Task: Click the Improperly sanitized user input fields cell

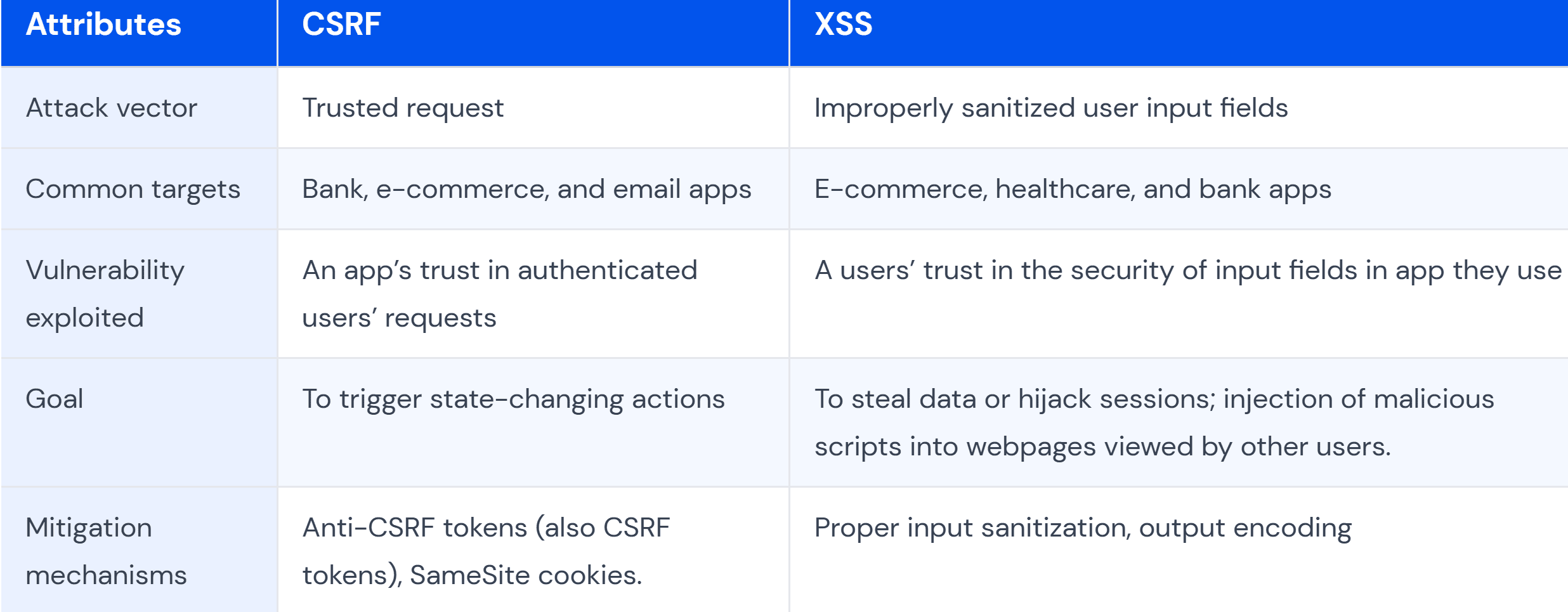Action: 1050,108
